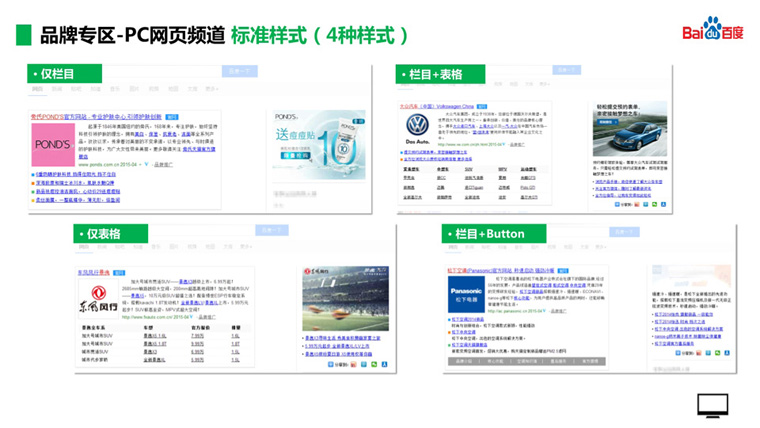
Task: Open the POND'S official site title link
Action: coord(96,117)
